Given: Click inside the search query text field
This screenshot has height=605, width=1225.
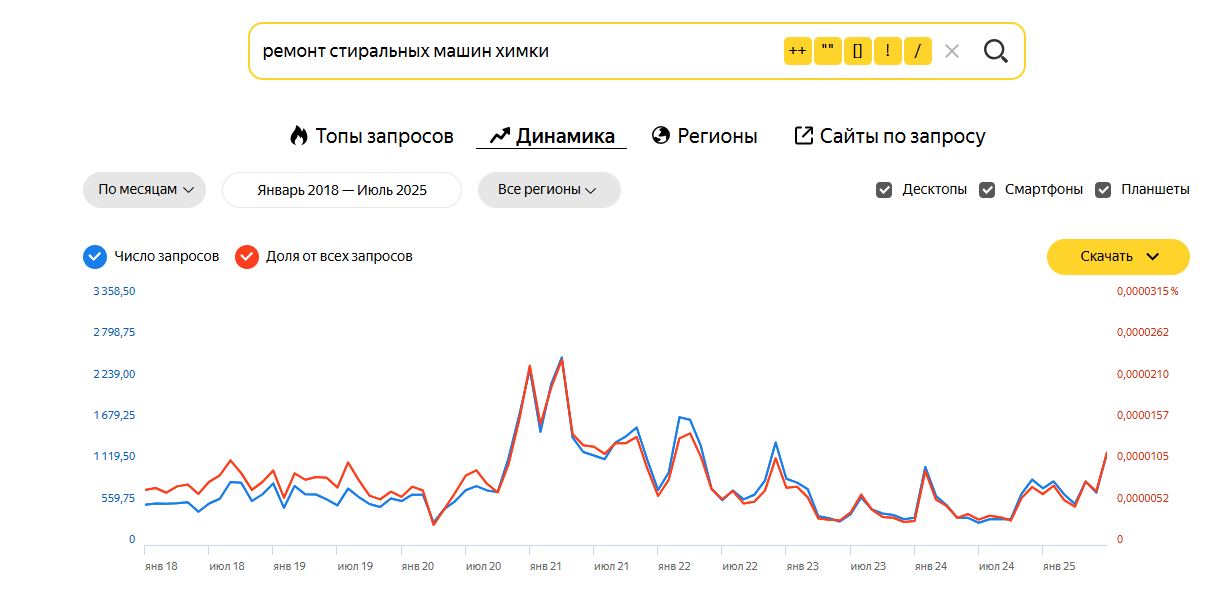Looking at the screenshot, I should [x=515, y=51].
